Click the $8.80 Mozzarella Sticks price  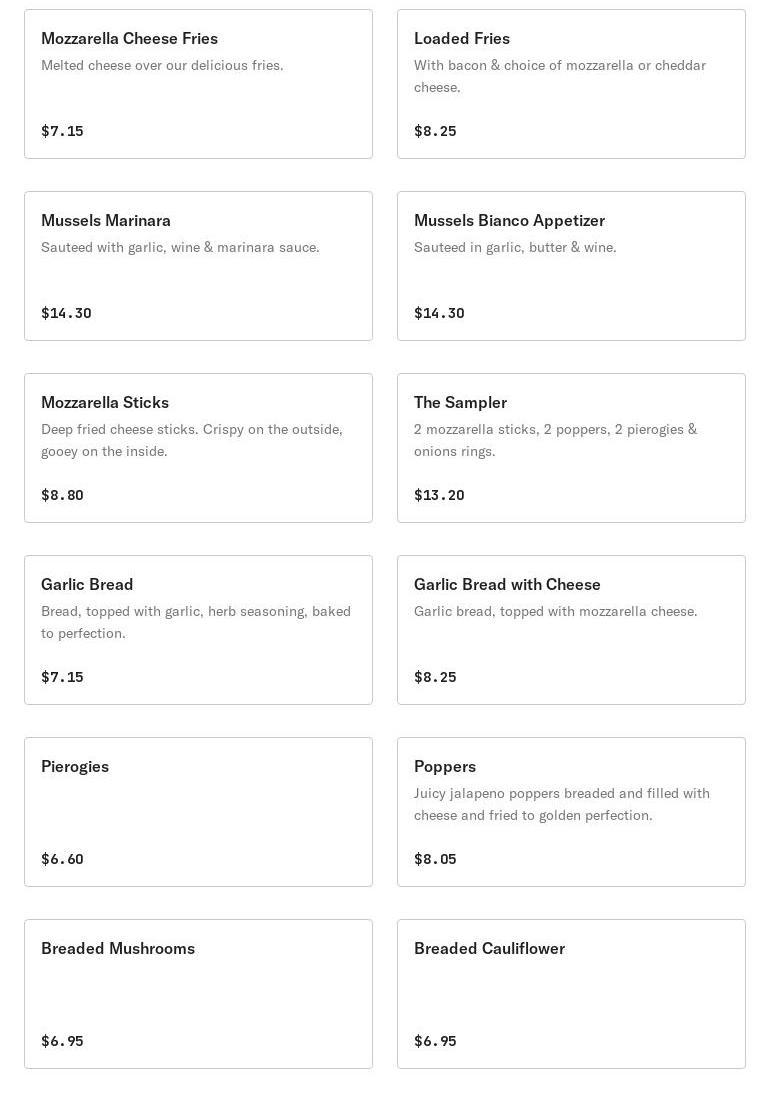(62, 495)
